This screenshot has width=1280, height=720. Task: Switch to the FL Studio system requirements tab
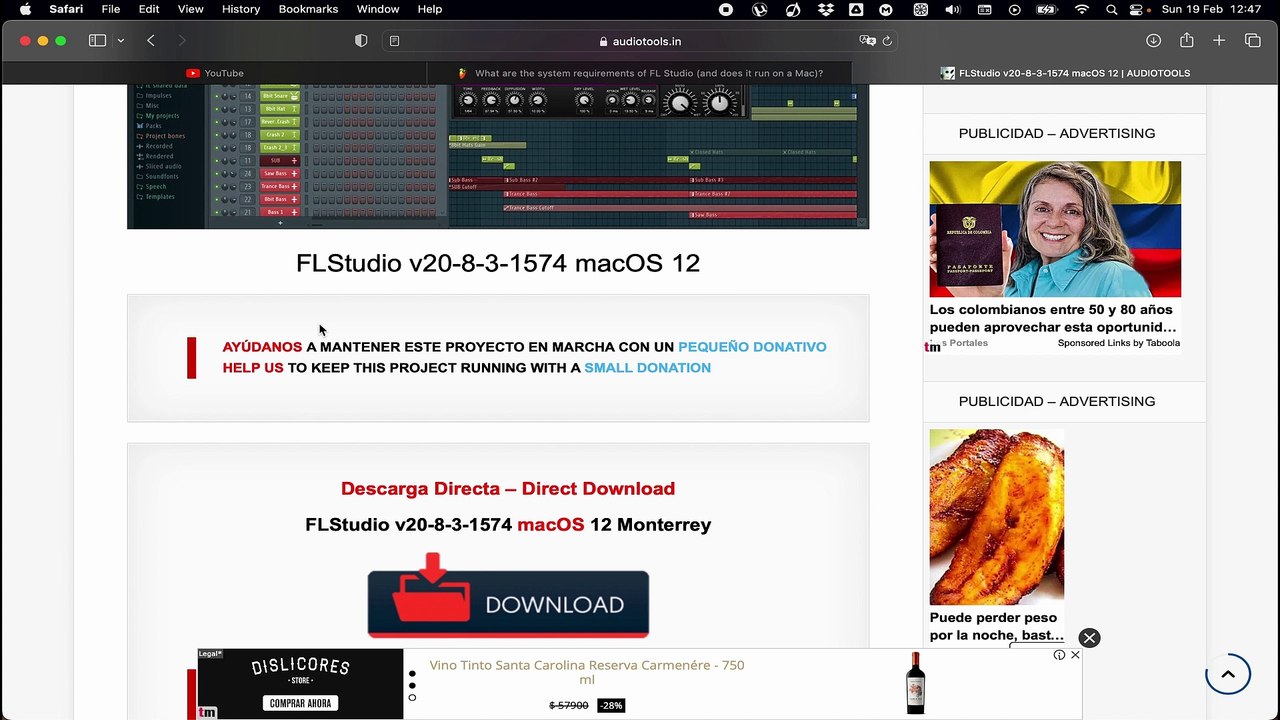[640, 73]
